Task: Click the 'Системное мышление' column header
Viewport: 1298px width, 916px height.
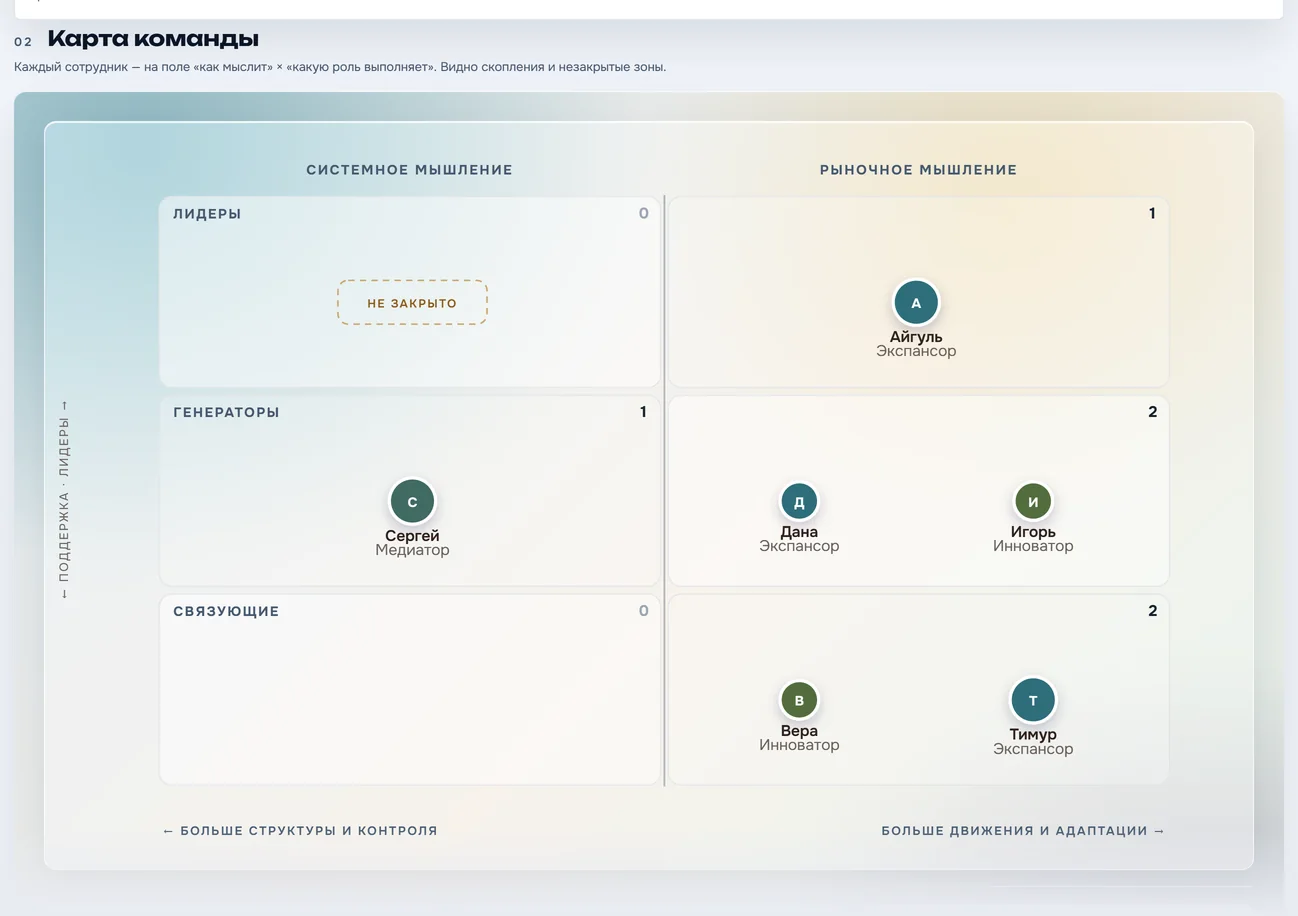Action: point(409,170)
